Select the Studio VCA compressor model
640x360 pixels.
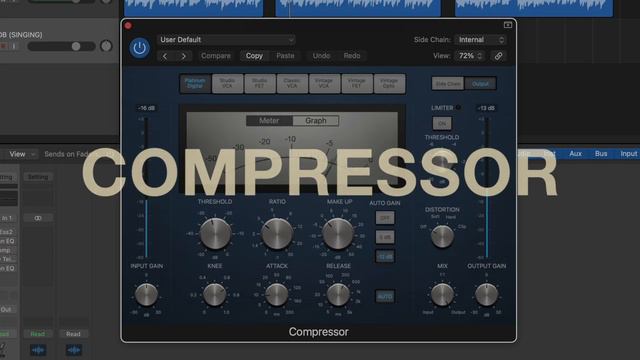point(227,84)
